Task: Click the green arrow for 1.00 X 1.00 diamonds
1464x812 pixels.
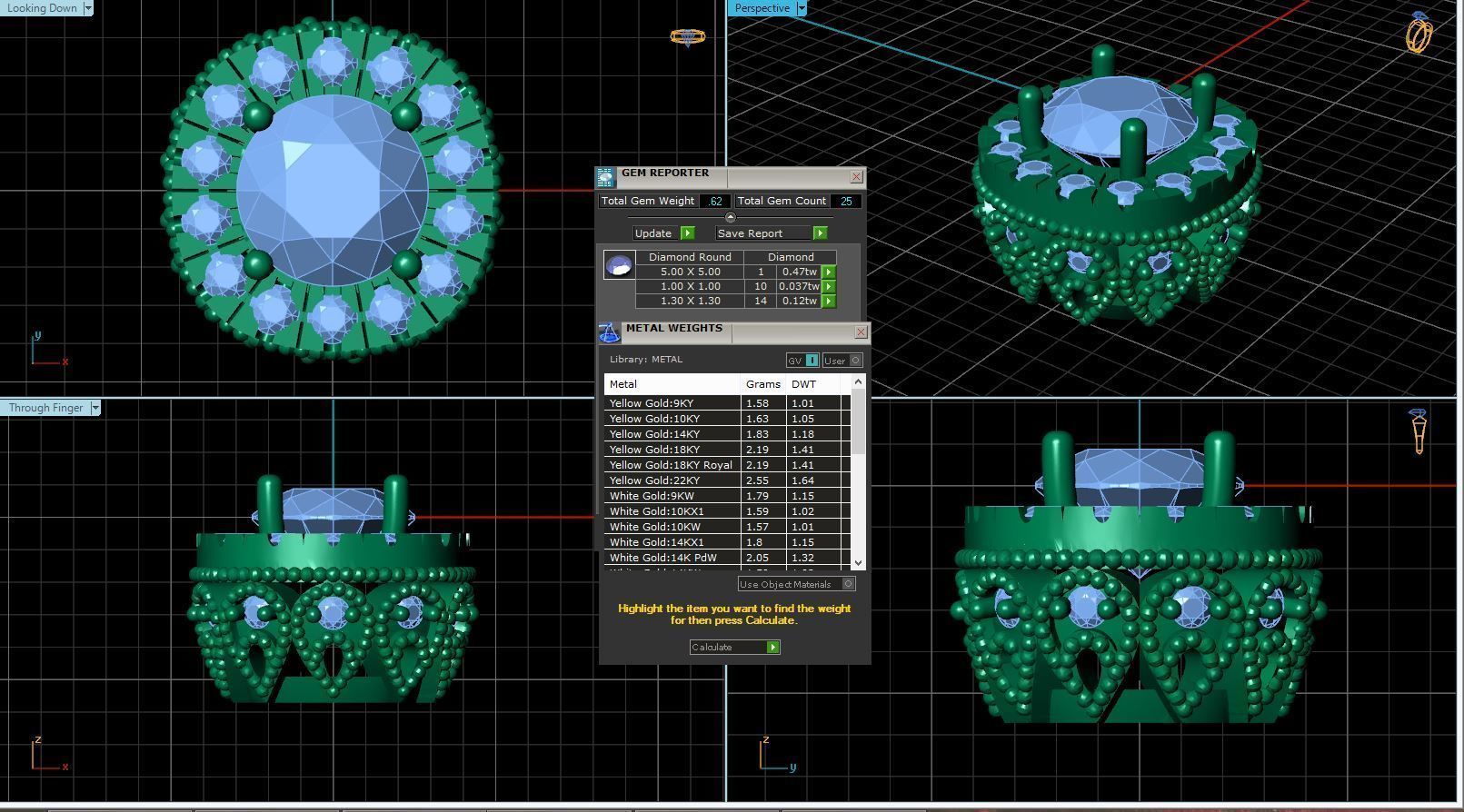Action: pyautogui.click(x=829, y=286)
